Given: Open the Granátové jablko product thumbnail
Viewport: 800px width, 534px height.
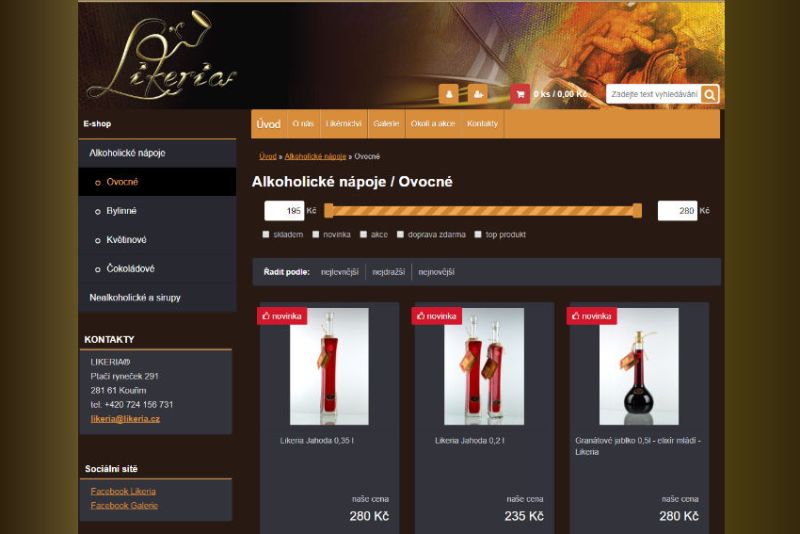Looking at the screenshot, I should pos(639,366).
